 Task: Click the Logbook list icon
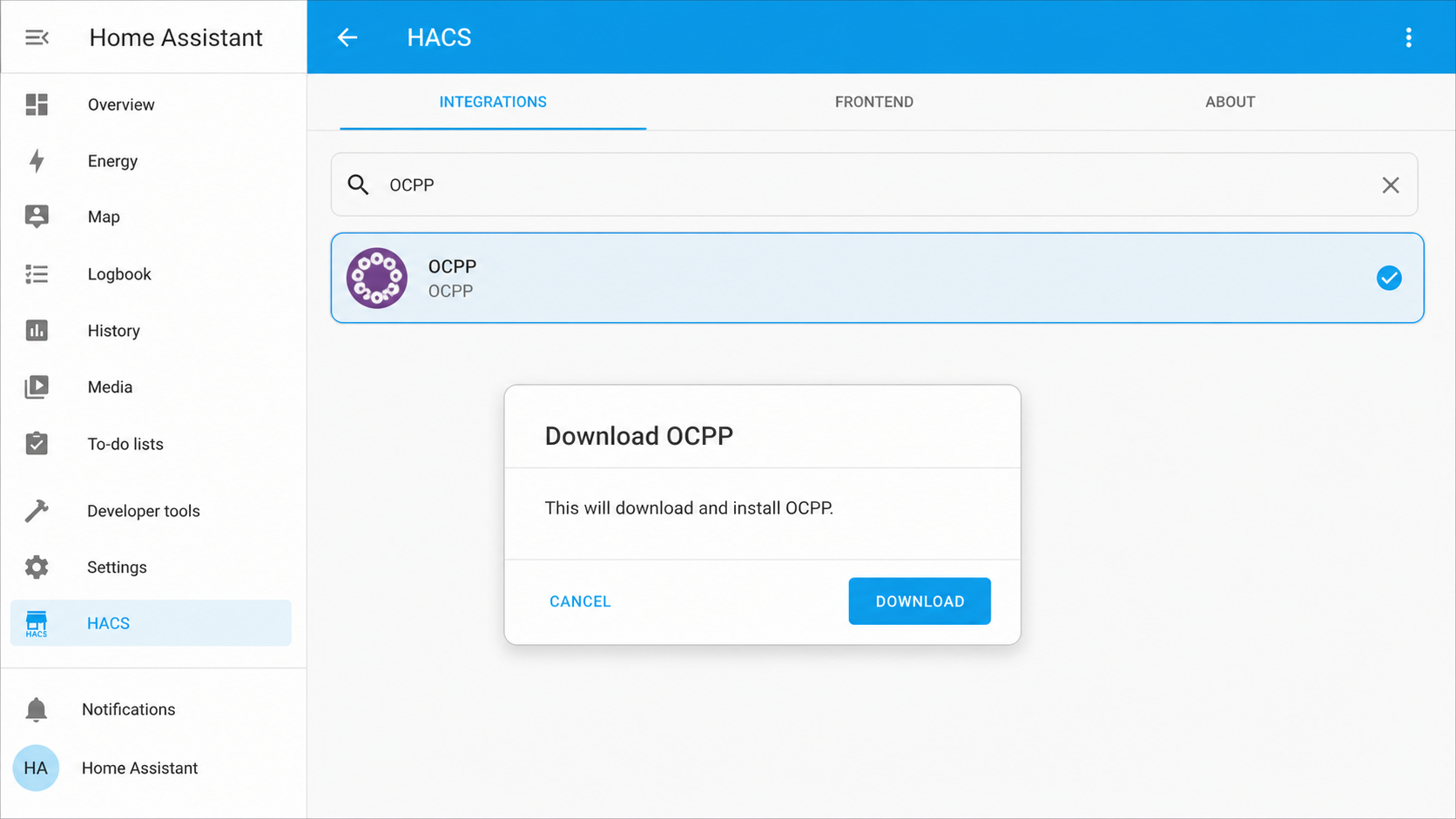tap(37, 274)
